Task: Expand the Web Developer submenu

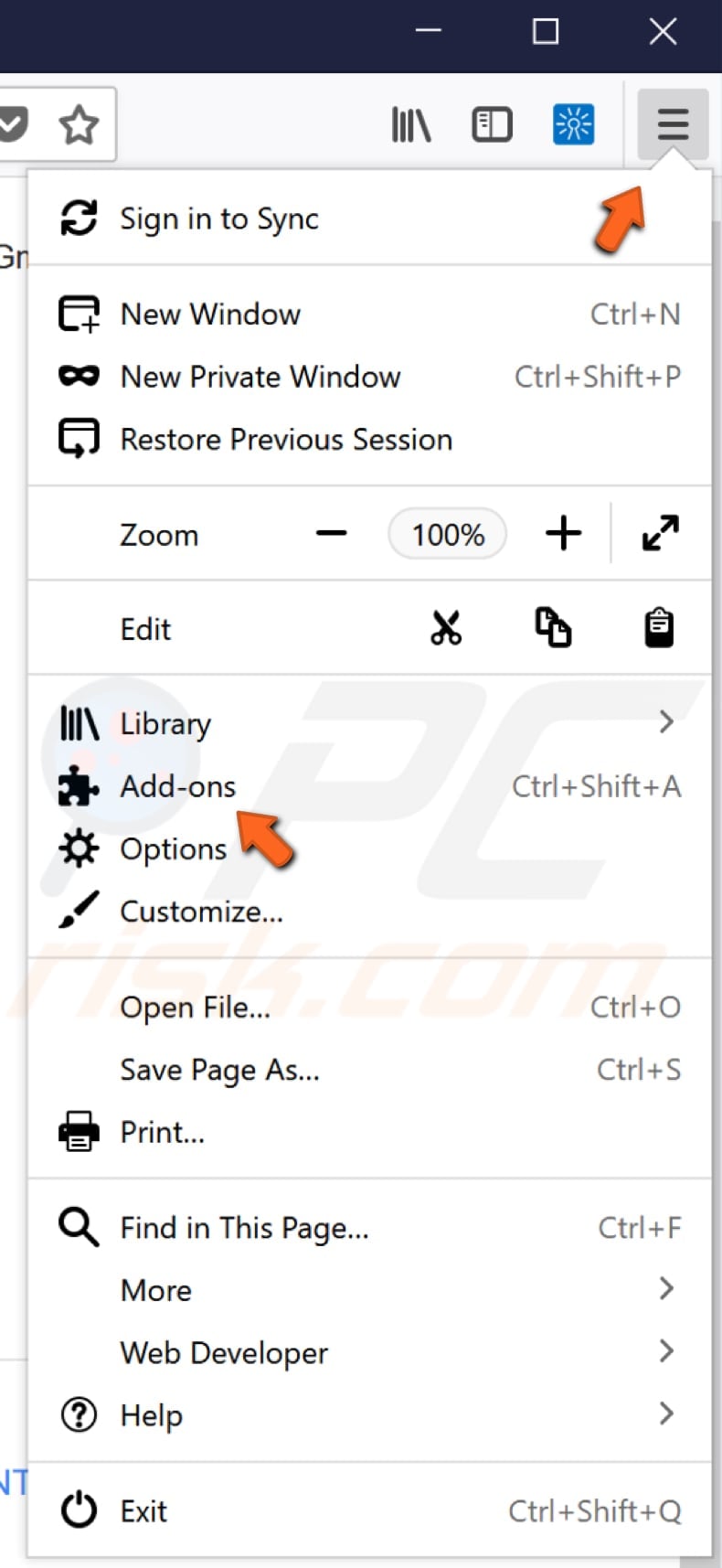Action: [x=666, y=1351]
